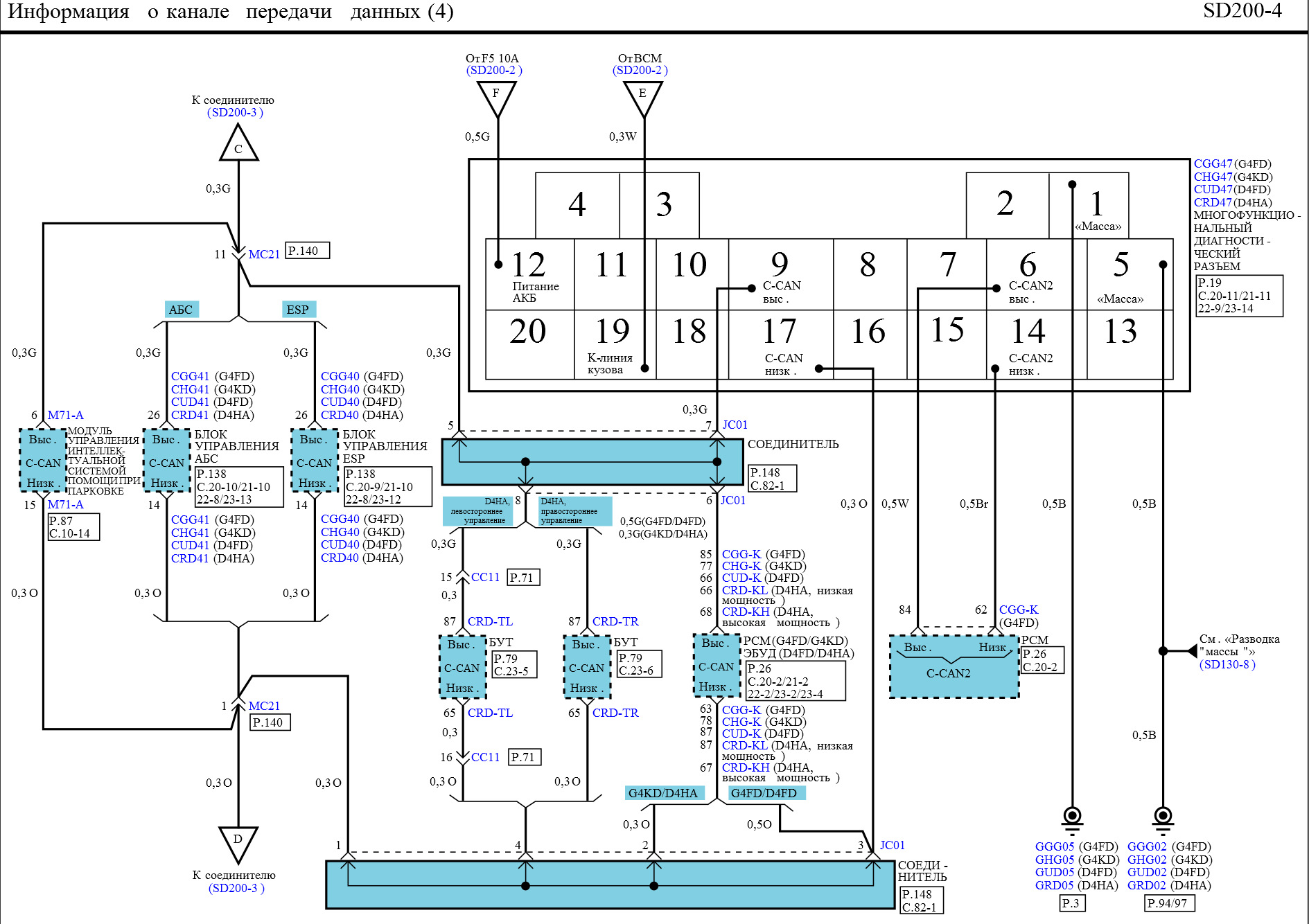Click the CRD-TL link at pin 87
1309x924 pixels.
[x=490, y=621]
